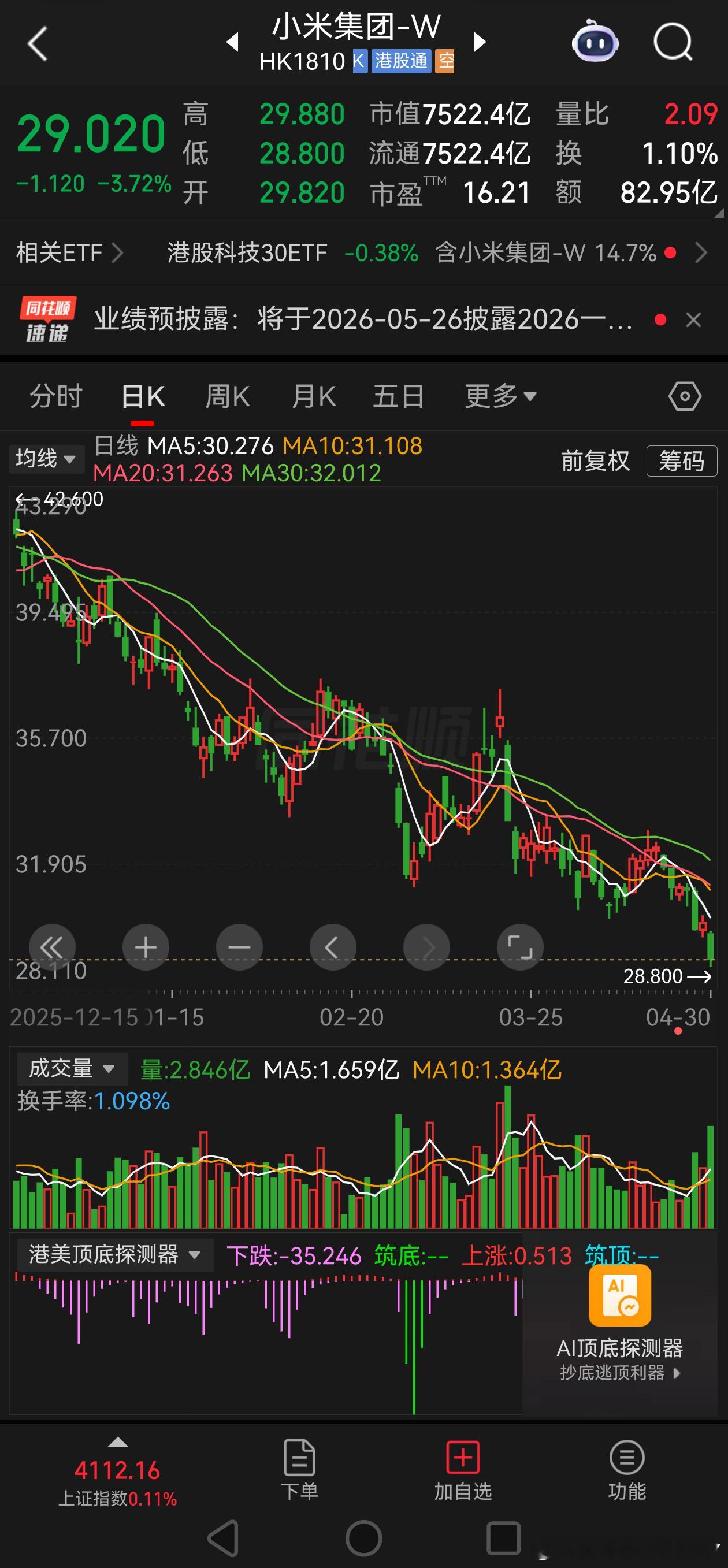The width and height of the screenshot is (728, 1568).
Task: Tap the orange 空 badge
Action: pos(445,61)
